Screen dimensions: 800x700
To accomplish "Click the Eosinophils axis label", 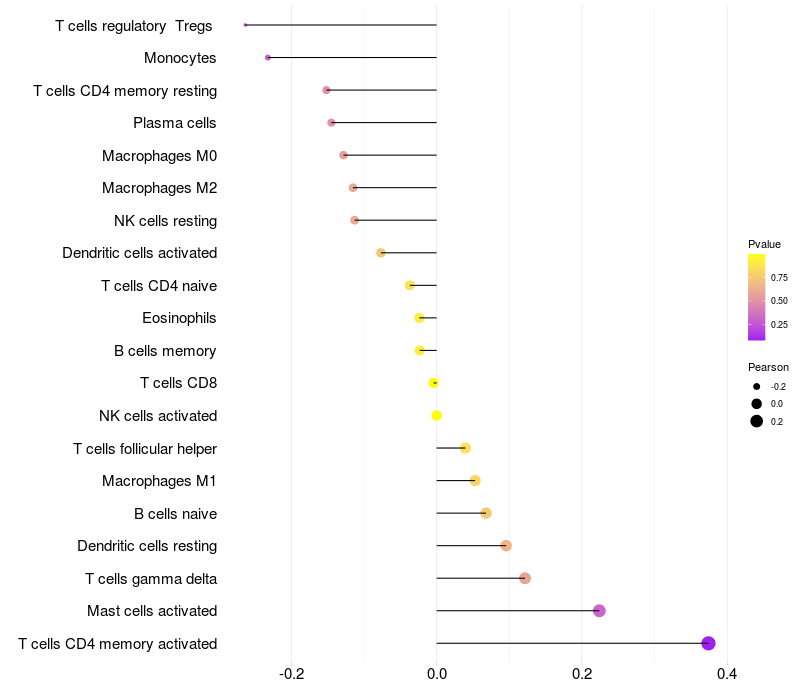I will point(180,318).
